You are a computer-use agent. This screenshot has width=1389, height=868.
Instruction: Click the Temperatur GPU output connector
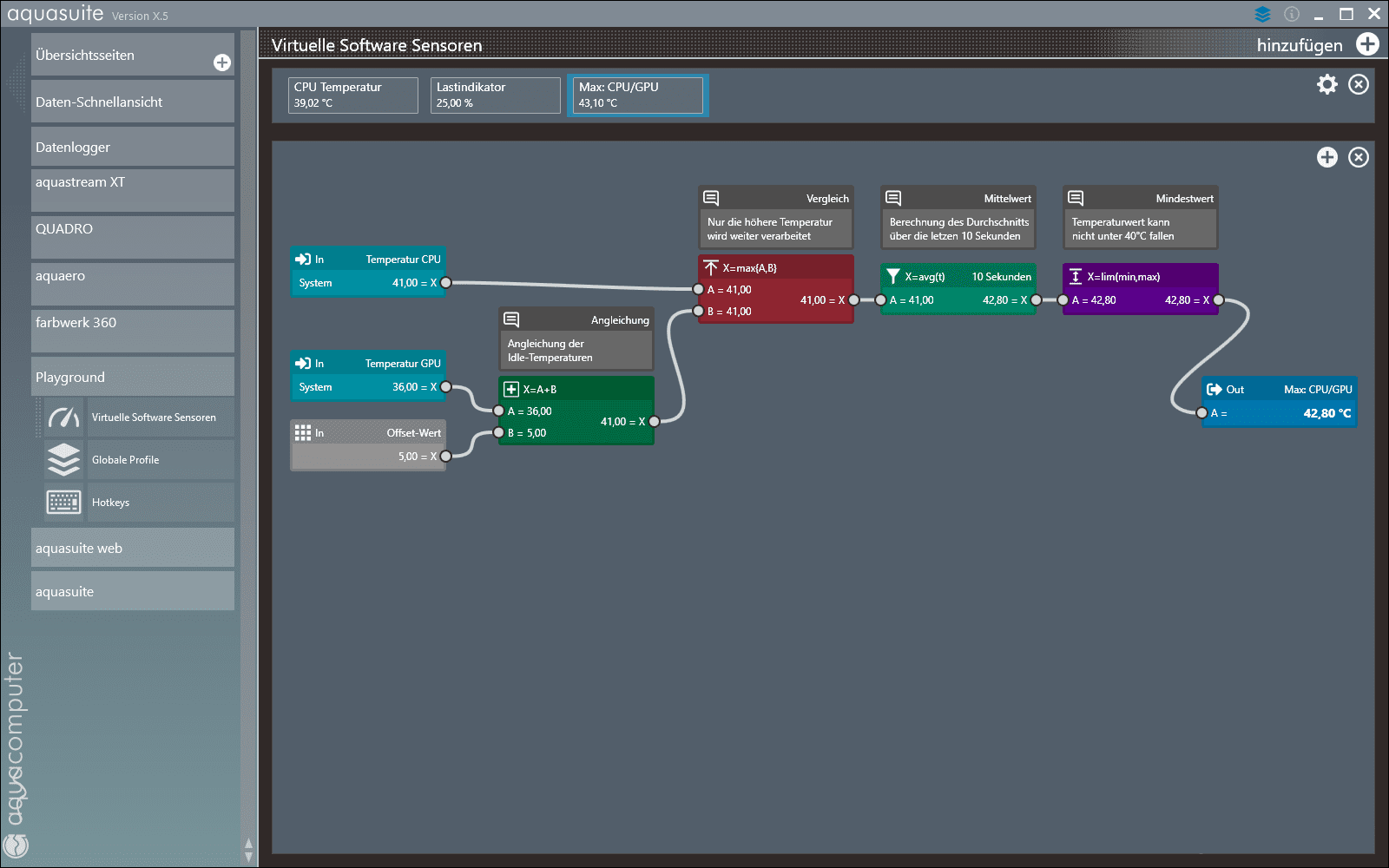tap(445, 387)
